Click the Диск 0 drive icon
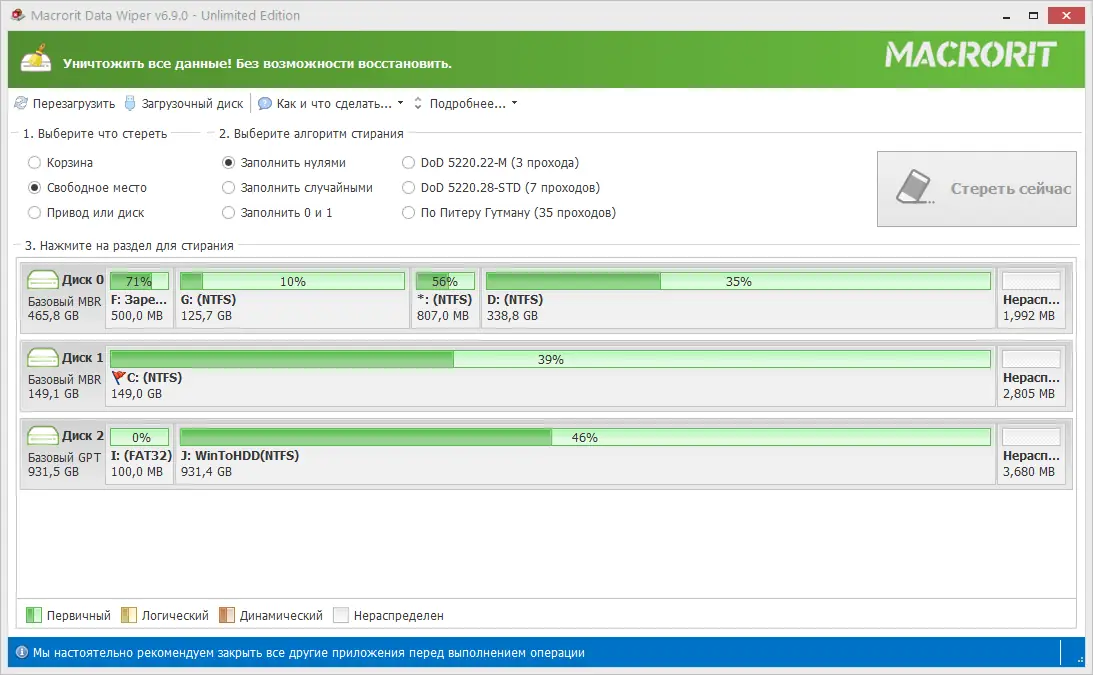Viewport: 1093px width, 675px height. (41, 280)
